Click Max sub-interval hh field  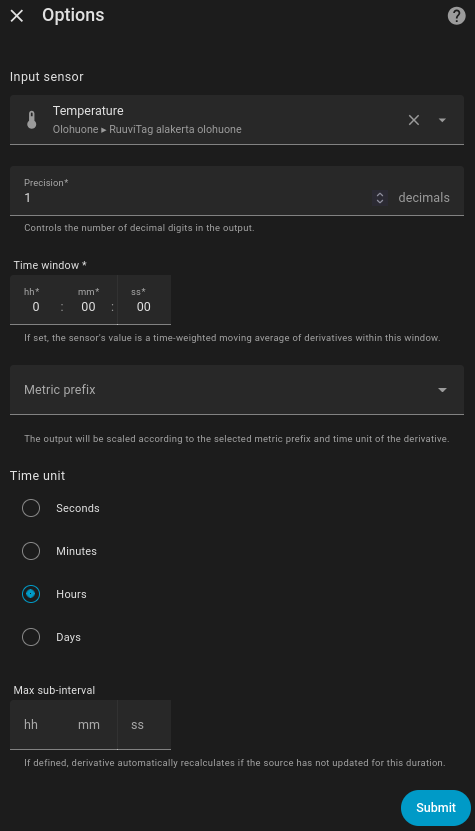click(36, 725)
